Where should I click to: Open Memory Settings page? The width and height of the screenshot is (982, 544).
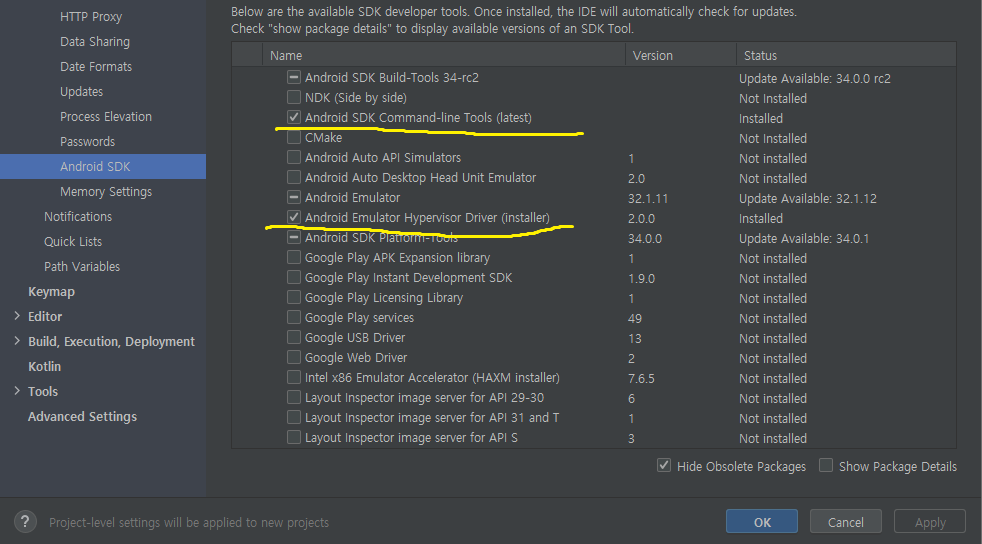[x=106, y=192]
